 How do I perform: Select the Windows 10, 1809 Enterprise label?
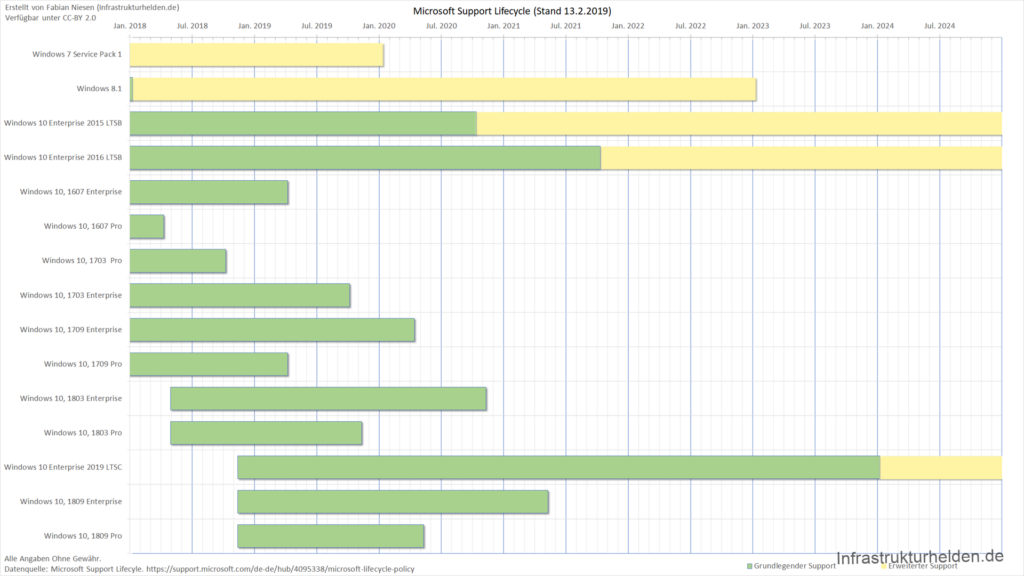point(71,502)
